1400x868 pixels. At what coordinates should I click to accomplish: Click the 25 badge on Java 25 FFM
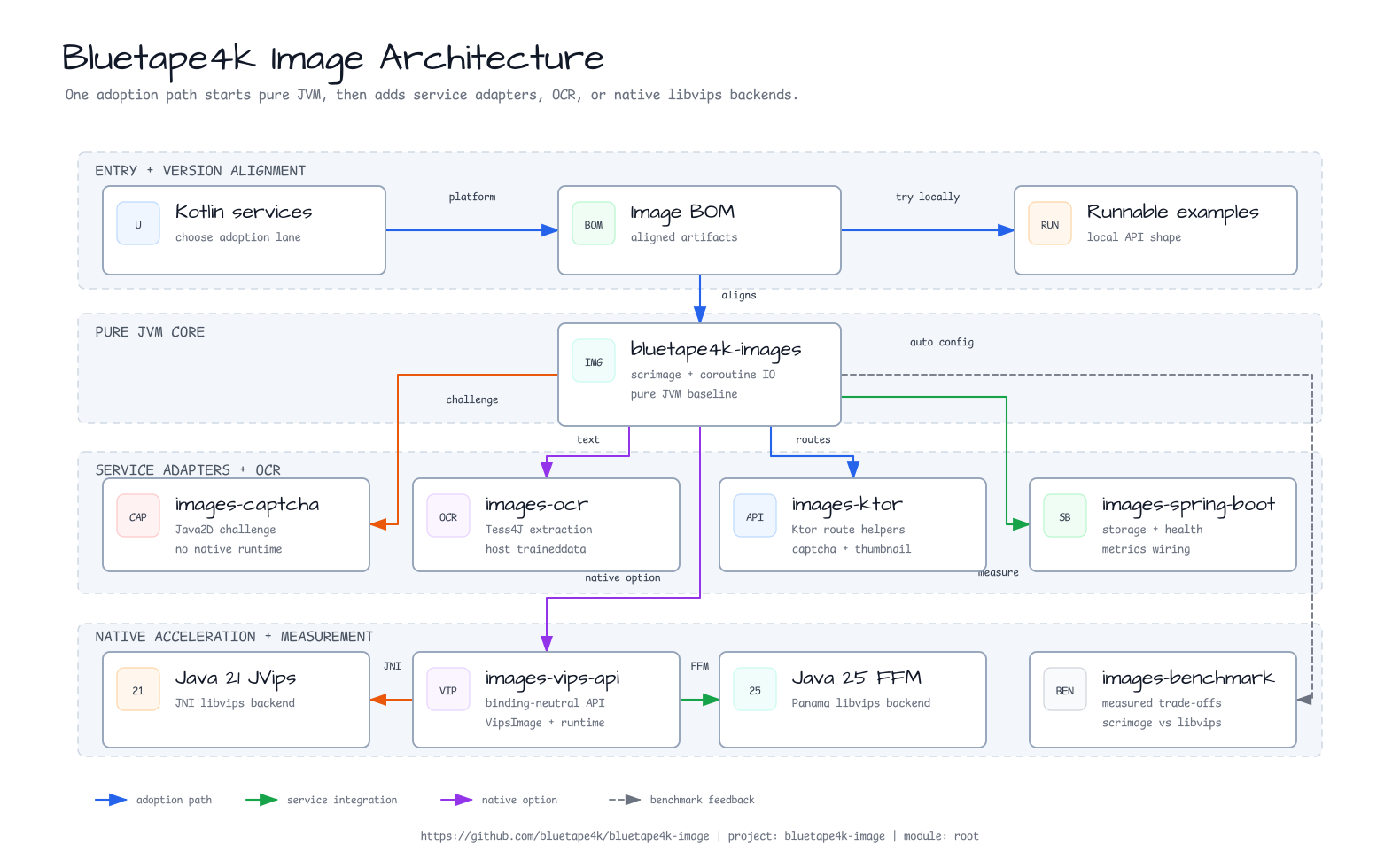click(x=755, y=689)
